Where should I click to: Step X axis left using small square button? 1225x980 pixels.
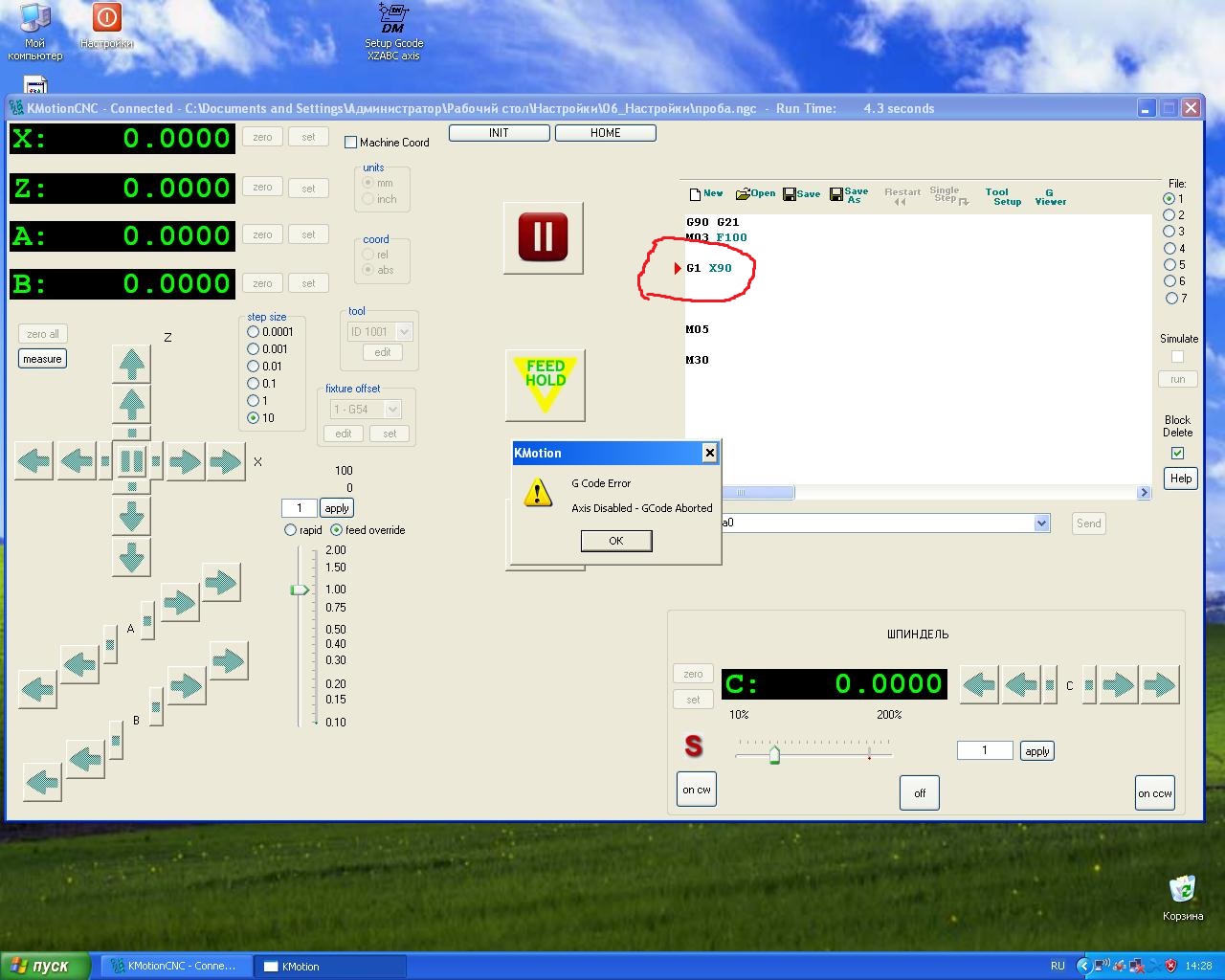click(x=104, y=462)
